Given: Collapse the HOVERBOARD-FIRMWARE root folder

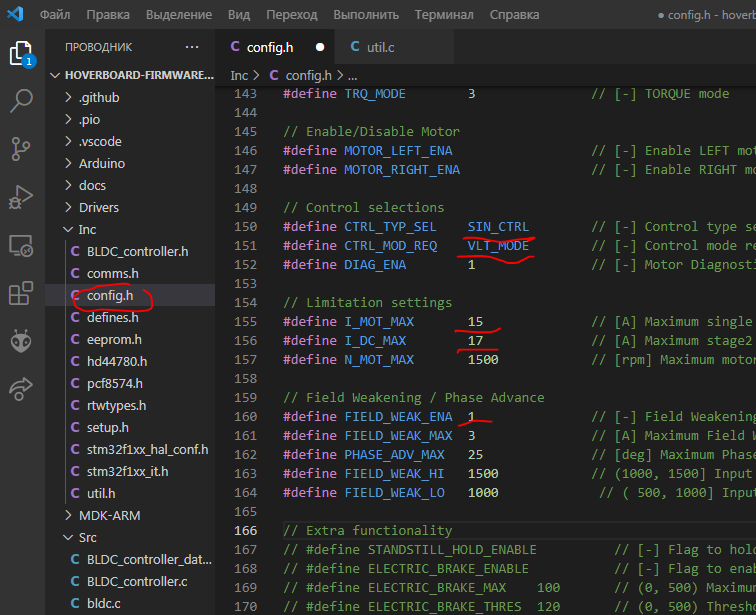Looking at the screenshot, I should click(x=138, y=74).
